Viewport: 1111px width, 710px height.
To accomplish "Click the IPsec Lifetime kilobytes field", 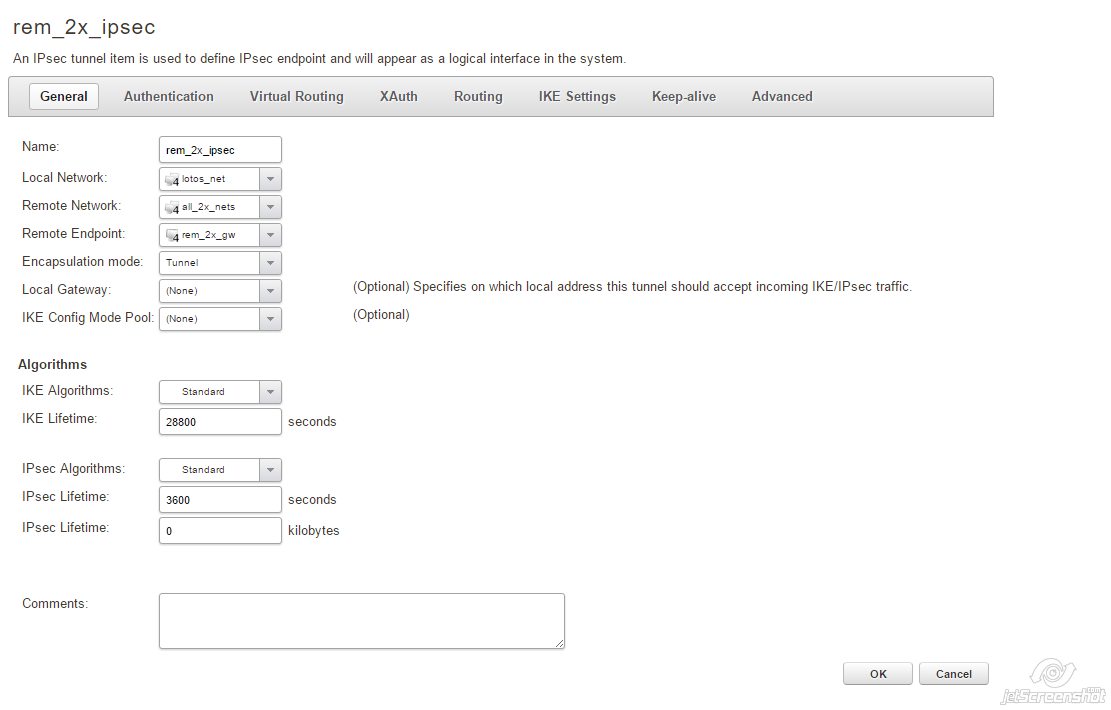I will 220,531.
